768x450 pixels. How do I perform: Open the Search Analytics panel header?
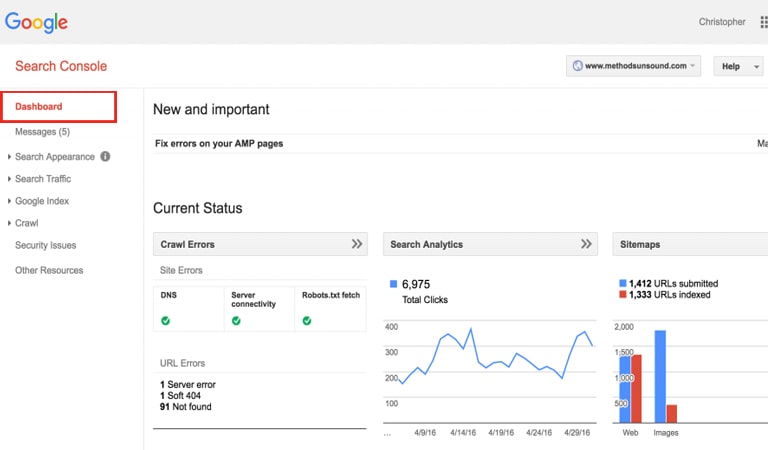490,244
